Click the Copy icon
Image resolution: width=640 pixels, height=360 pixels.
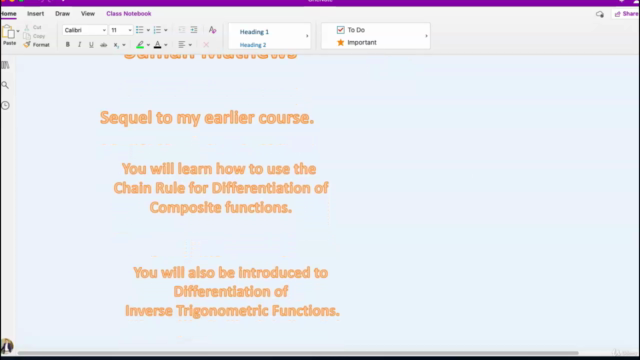point(27,36)
